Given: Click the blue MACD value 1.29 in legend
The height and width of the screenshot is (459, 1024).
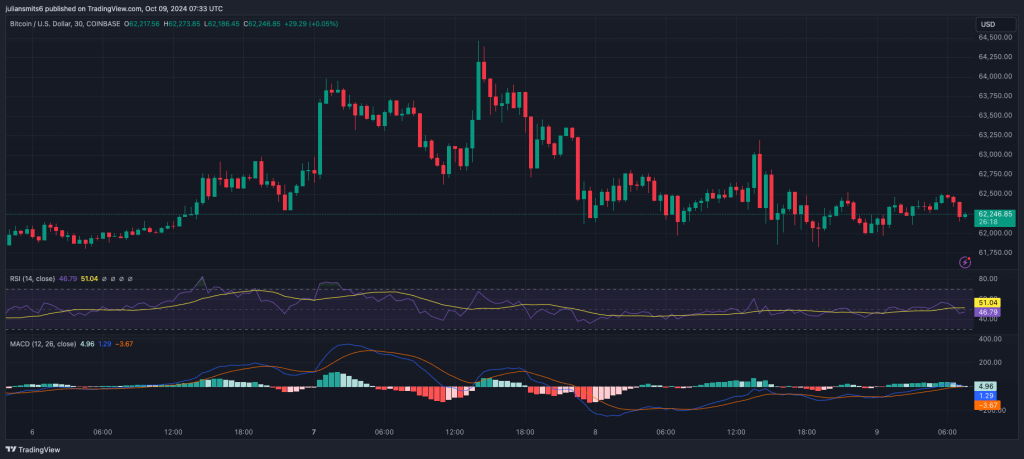Looking at the screenshot, I should (104, 343).
